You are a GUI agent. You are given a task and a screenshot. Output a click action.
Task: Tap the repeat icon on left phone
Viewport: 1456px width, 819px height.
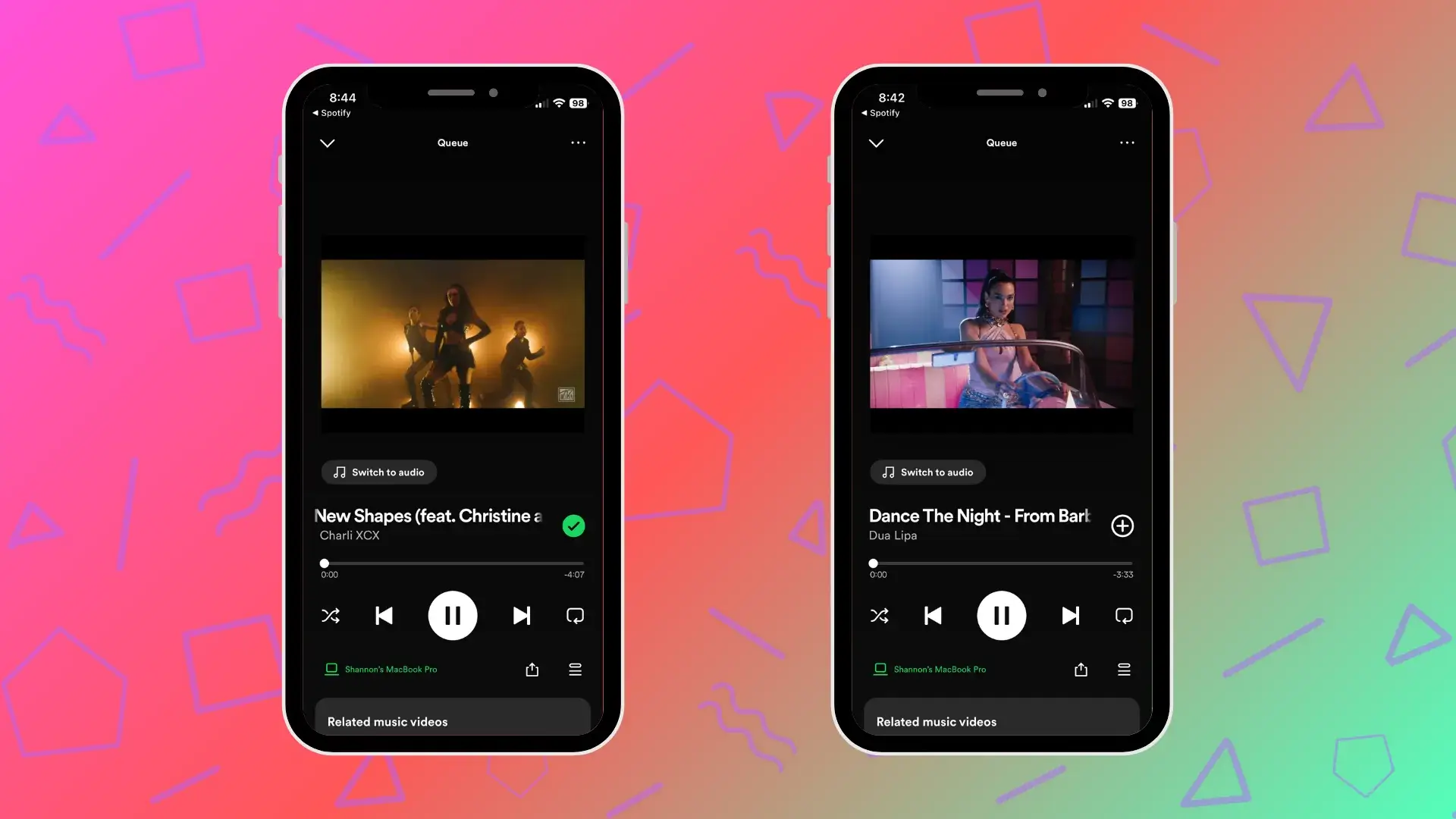[x=575, y=615]
